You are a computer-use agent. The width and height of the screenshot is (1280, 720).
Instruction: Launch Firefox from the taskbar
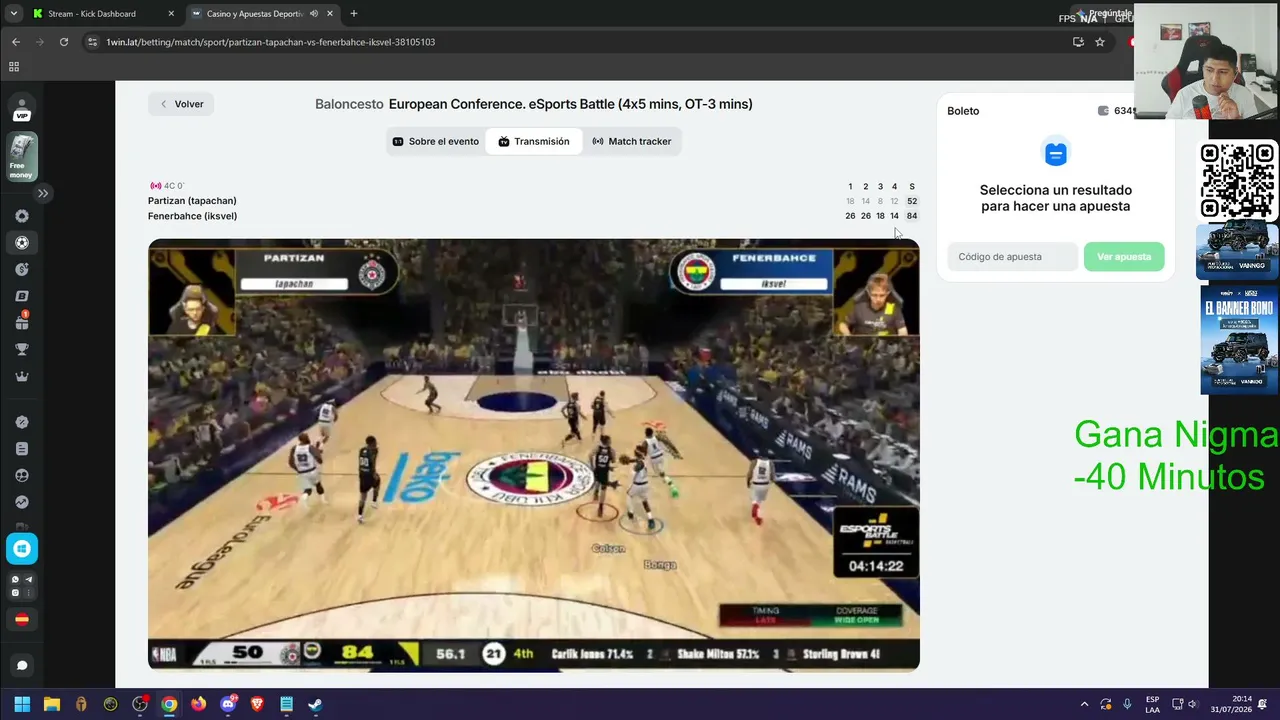click(198, 704)
